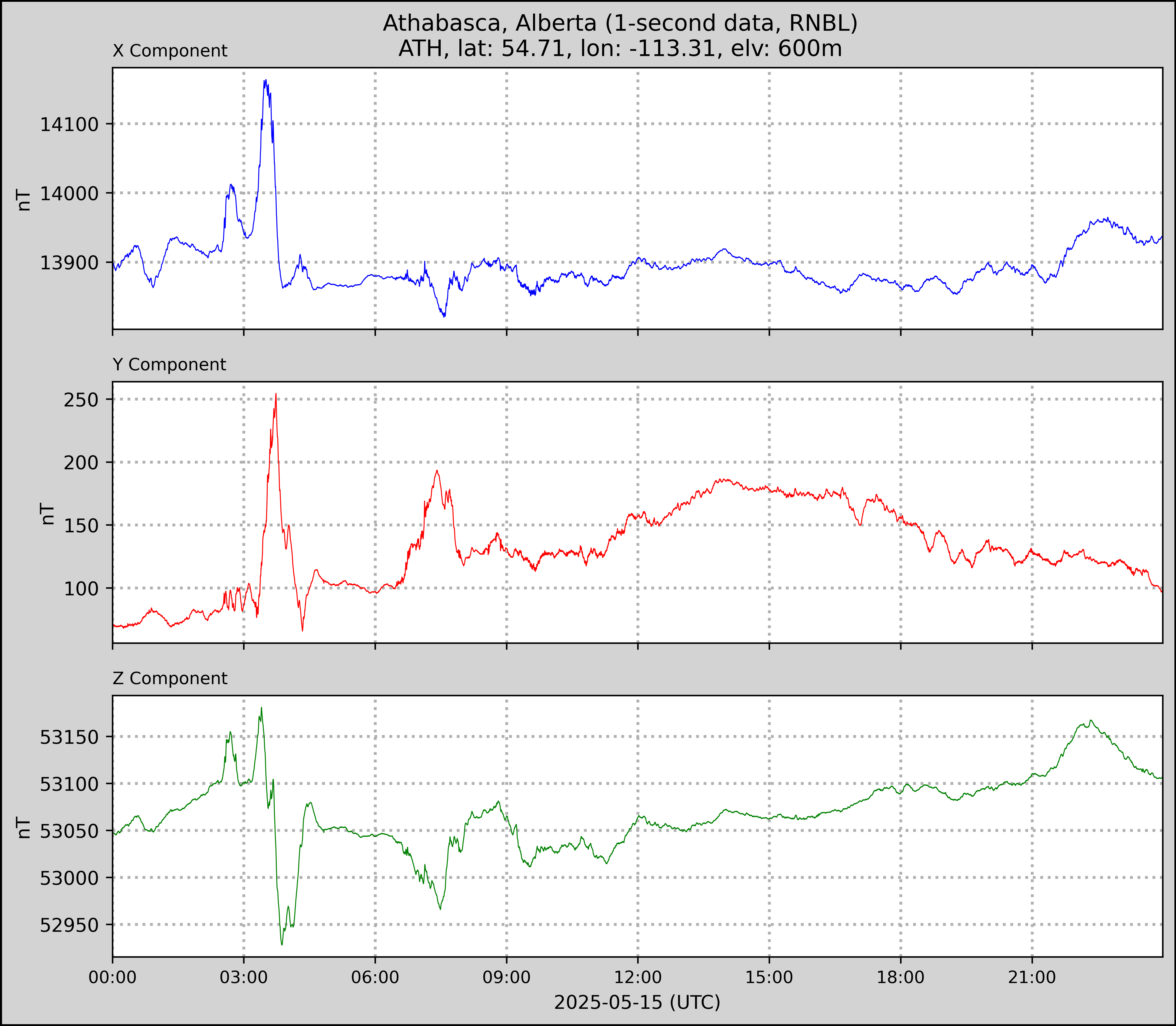Click the 18:00 time axis label

(x=901, y=977)
